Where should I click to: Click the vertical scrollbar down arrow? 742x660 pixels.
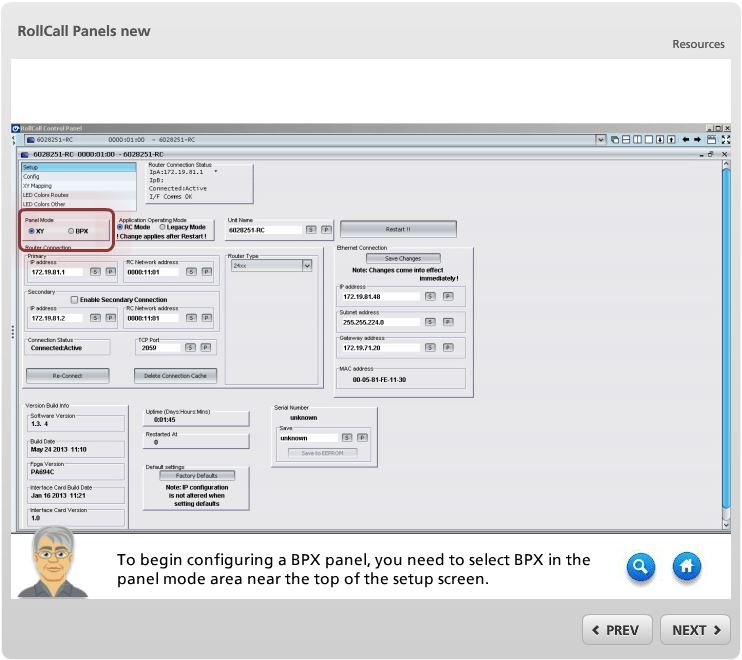pos(726,523)
